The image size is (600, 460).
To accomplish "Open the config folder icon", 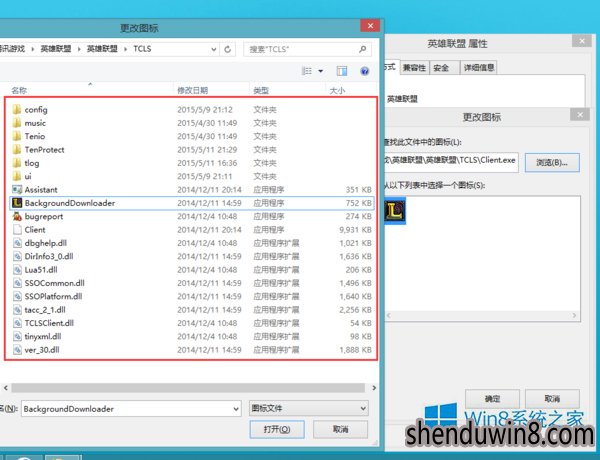I will click(17, 110).
